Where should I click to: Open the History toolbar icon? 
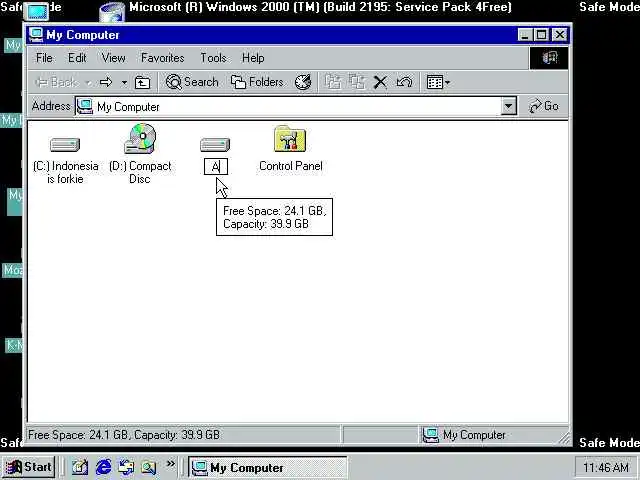[x=303, y=82]
